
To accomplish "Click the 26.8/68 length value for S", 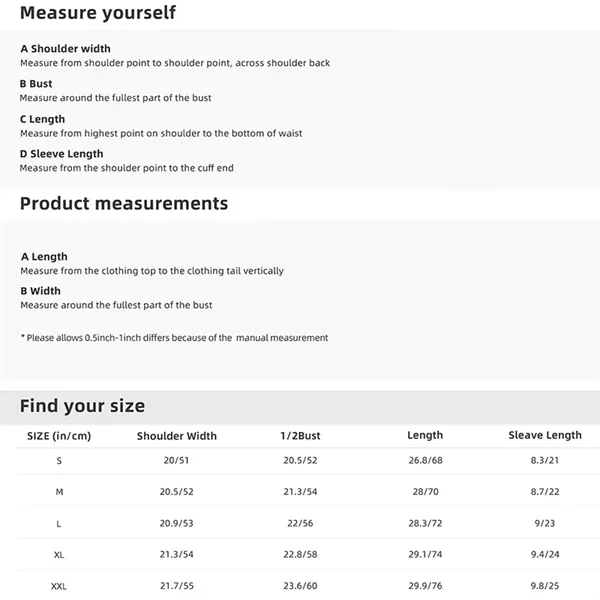I will pyautogui.click(x=425, y=460).
